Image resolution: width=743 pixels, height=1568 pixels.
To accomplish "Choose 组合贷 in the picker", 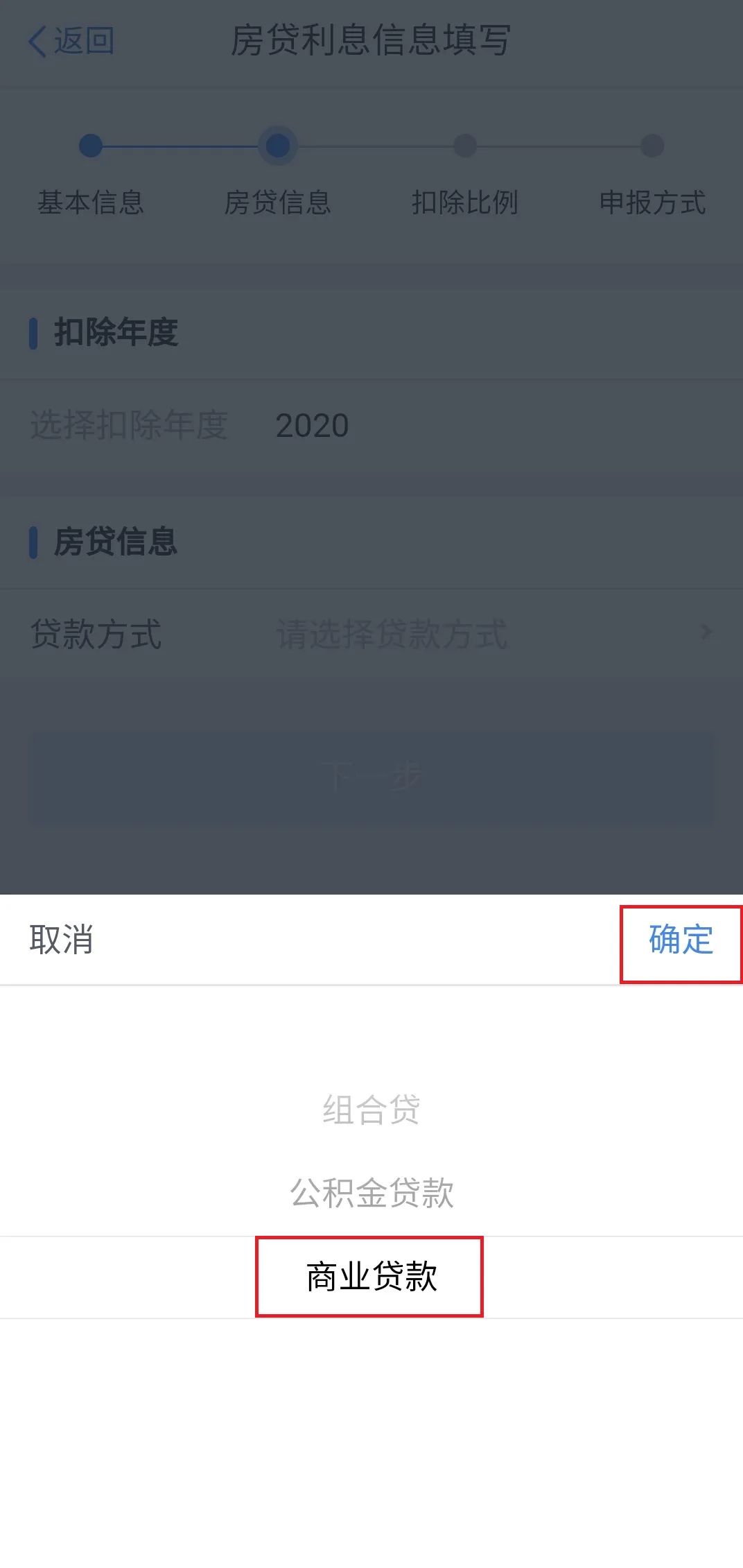I will pyautogui.click(x=371, y=1110).
